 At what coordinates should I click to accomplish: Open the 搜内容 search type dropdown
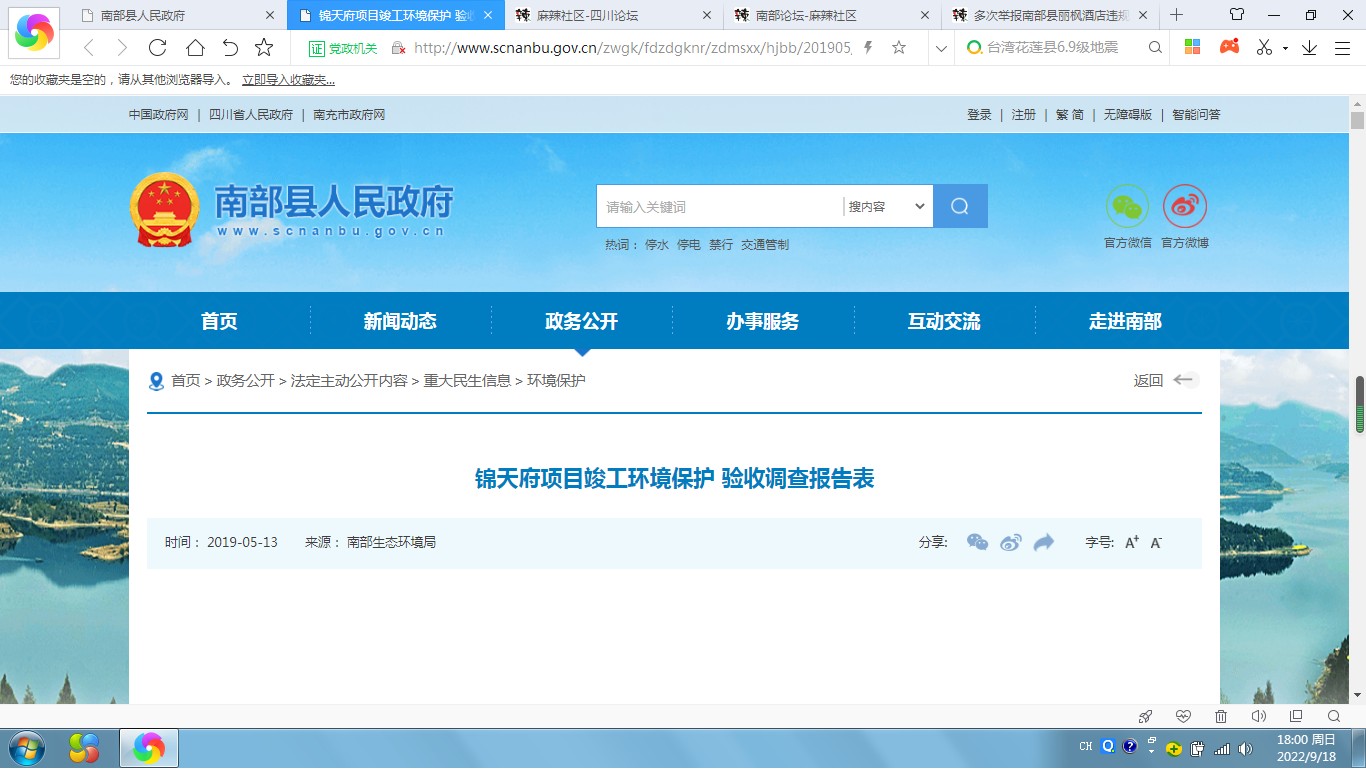(x=887, y=206)
